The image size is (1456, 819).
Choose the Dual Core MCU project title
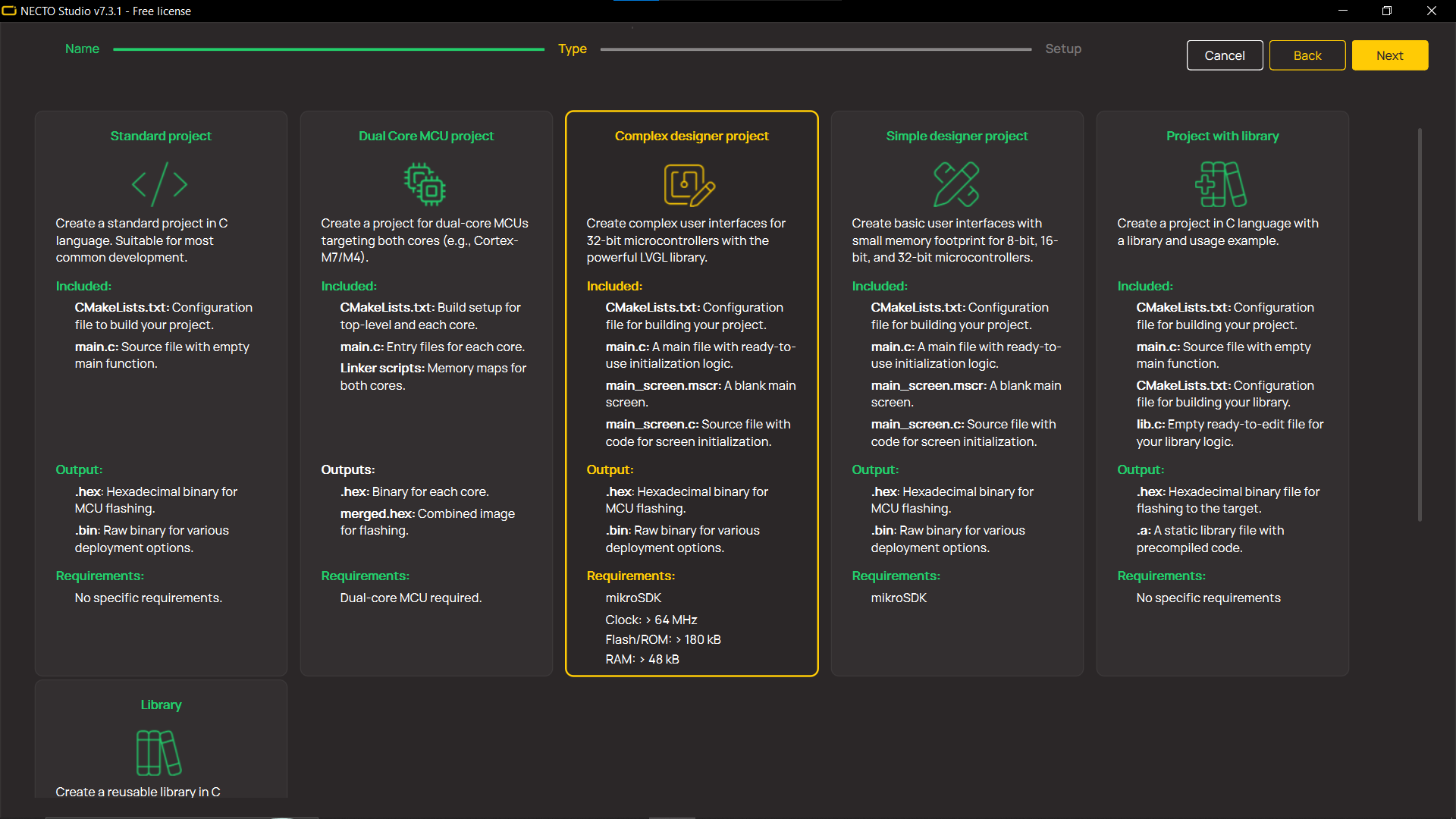pos(425,136)
